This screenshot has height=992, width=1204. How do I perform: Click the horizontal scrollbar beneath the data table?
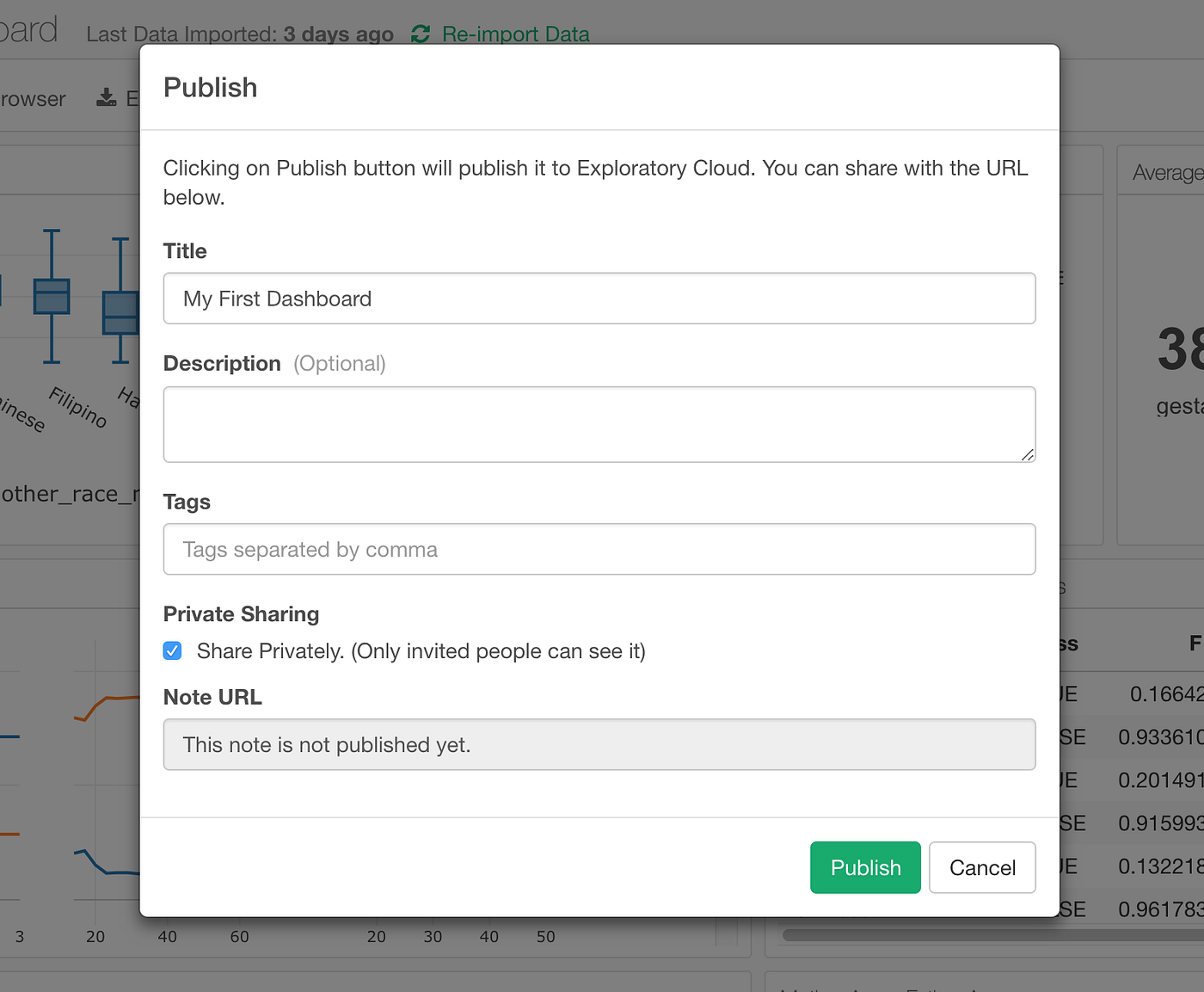[989, 932]
